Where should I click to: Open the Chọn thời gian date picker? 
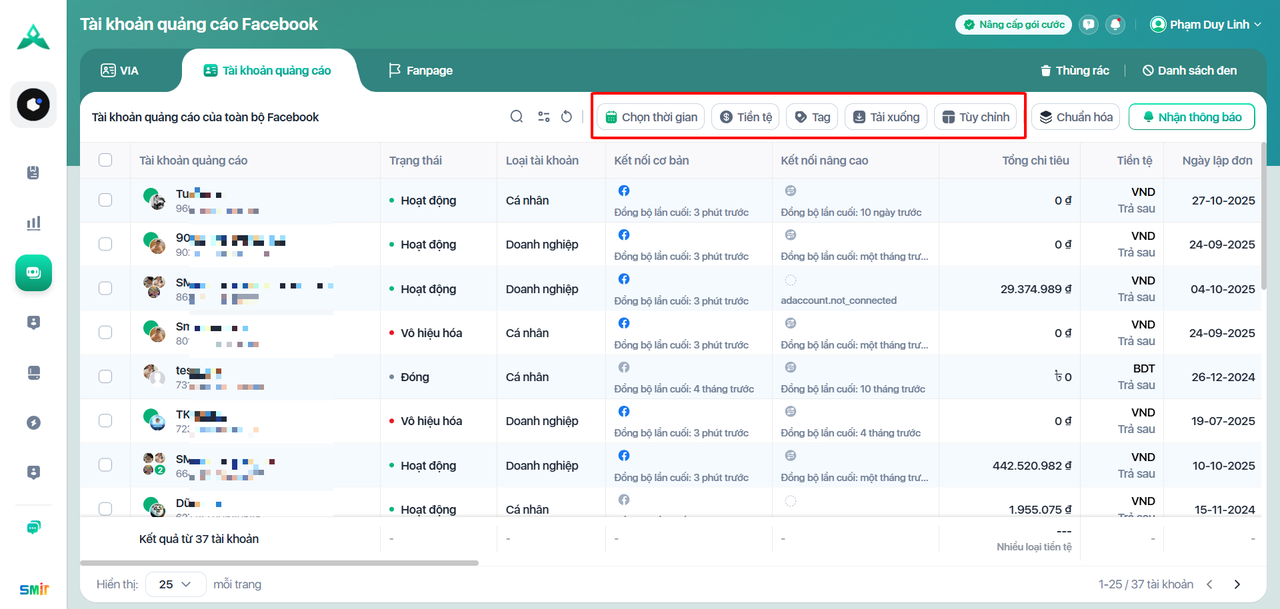[x=651, y=117]
